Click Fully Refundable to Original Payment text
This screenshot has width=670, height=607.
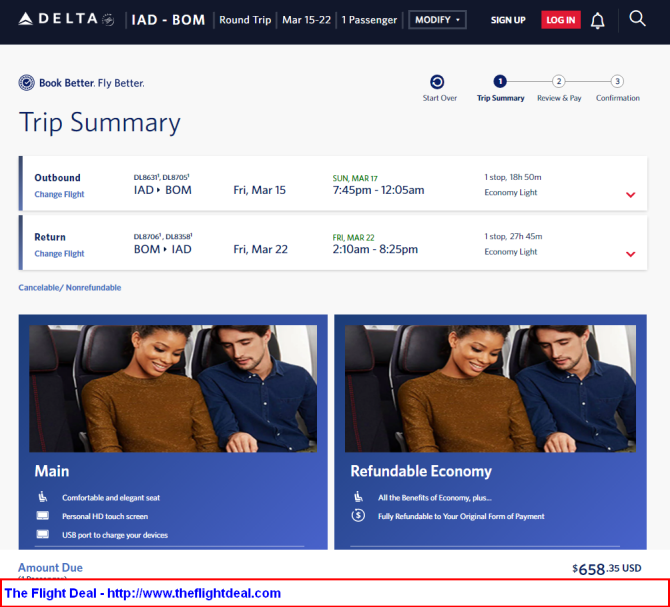point(461,516)
